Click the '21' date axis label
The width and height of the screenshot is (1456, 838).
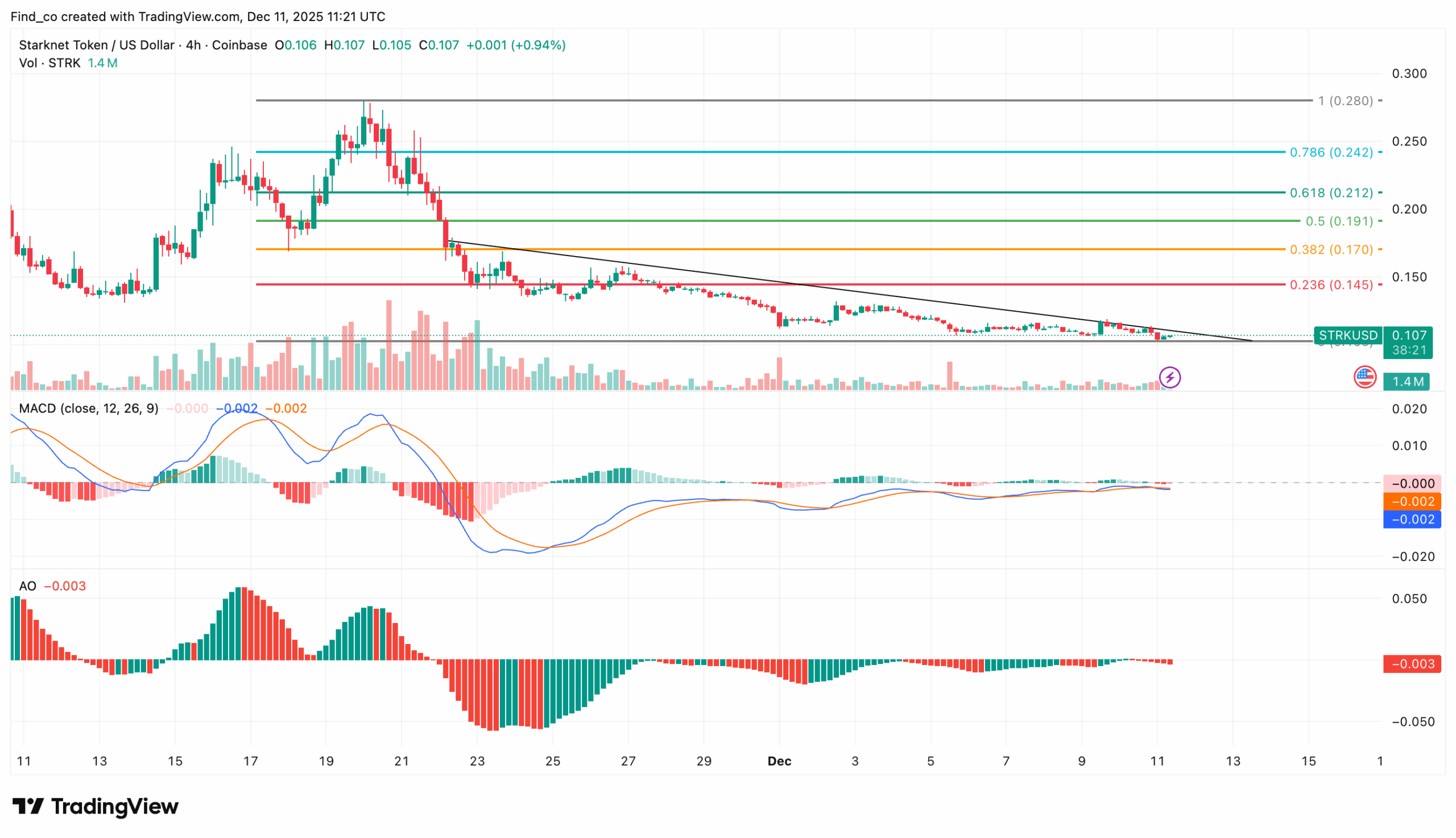pyautogui.click(x=402, y=761)
